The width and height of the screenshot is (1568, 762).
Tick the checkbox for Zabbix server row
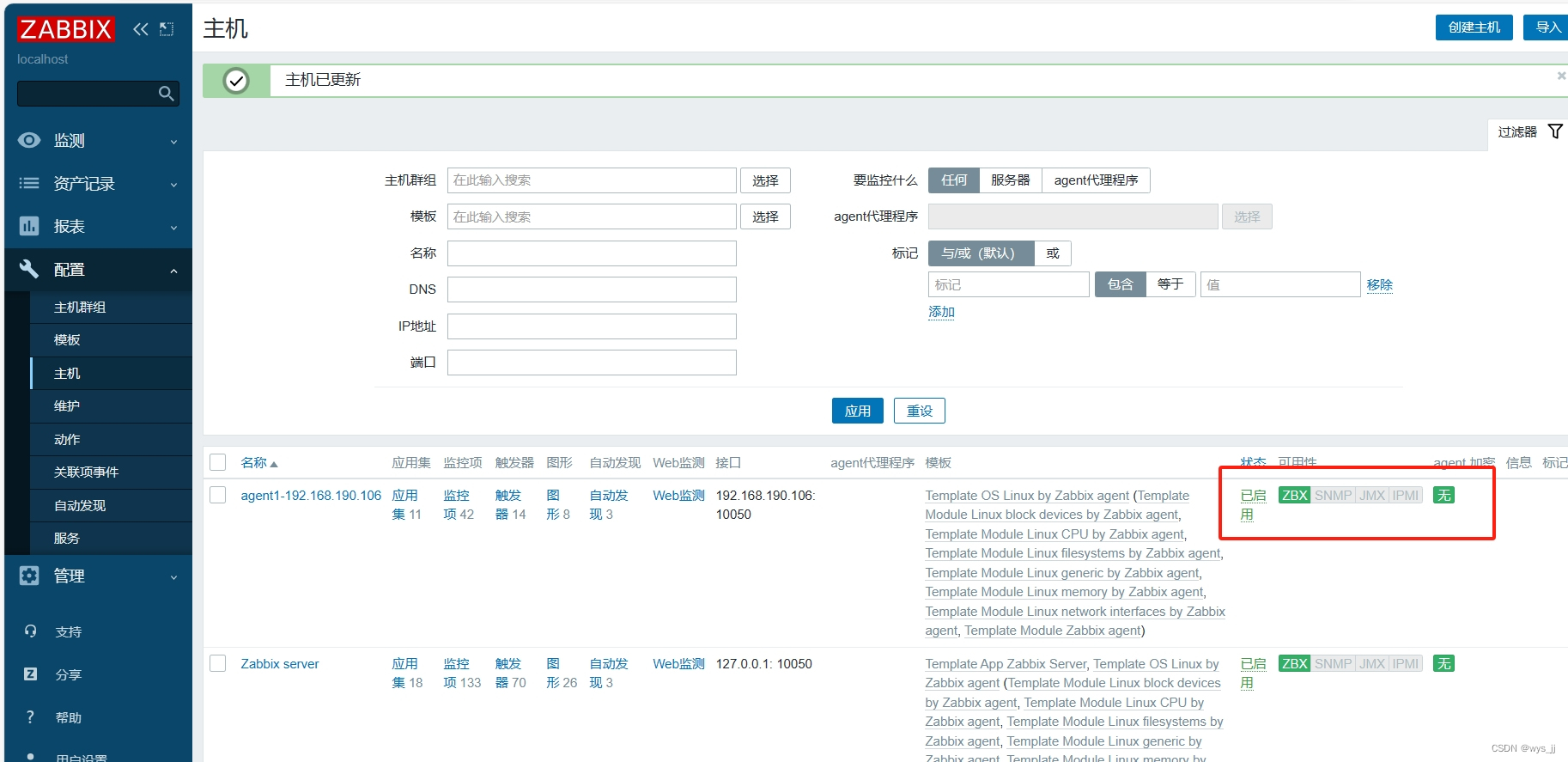(218, 663)
